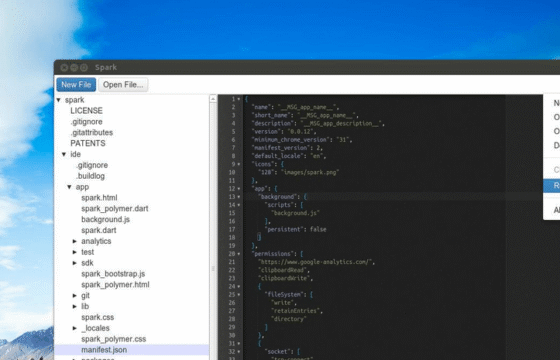Open spark_bootstrap.js file
Screen dimensions: 560x360
pyautogui.click(x=113, y=274)
